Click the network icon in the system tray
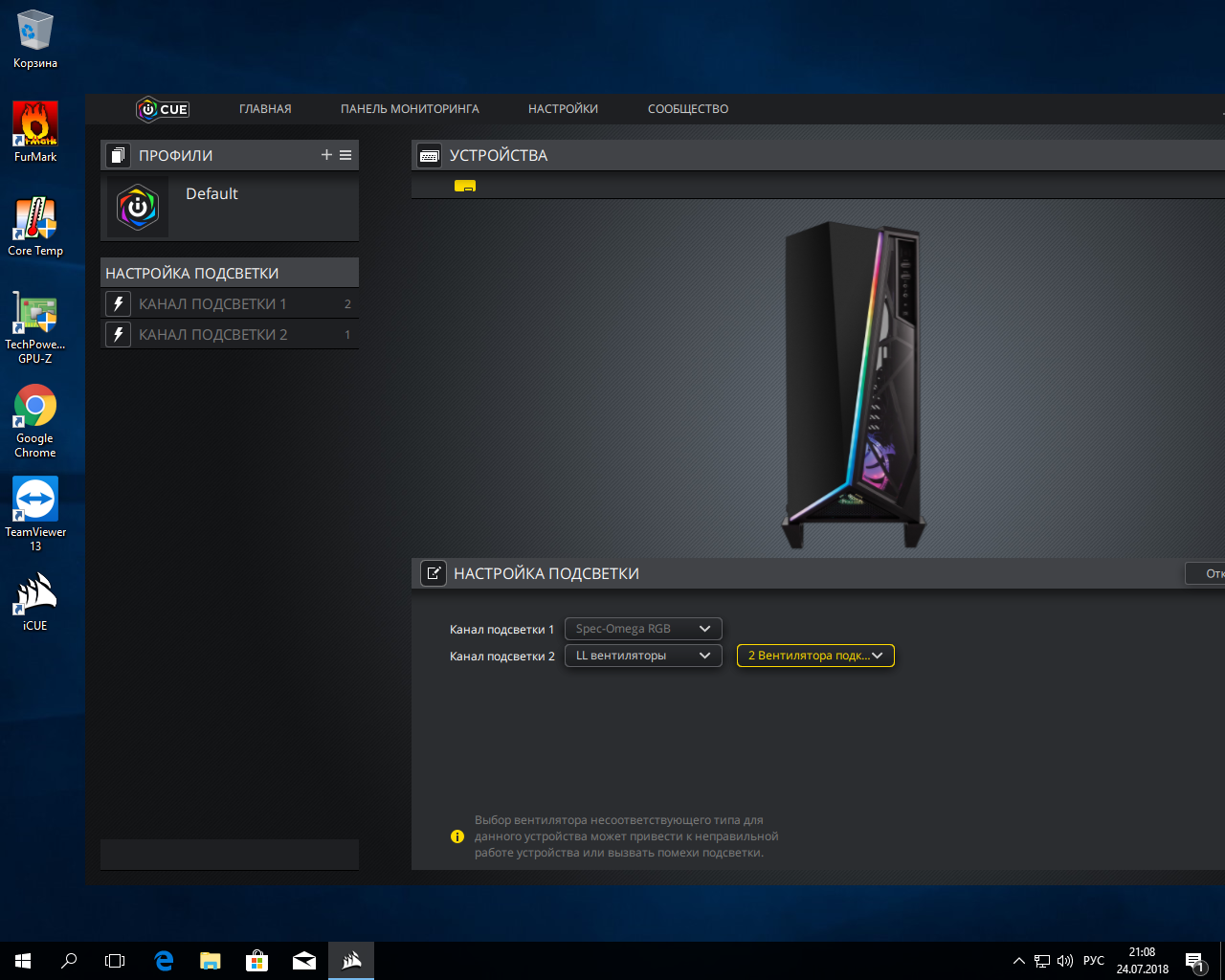This screenshot has height=980, width=1225. tap(1042, 961)
